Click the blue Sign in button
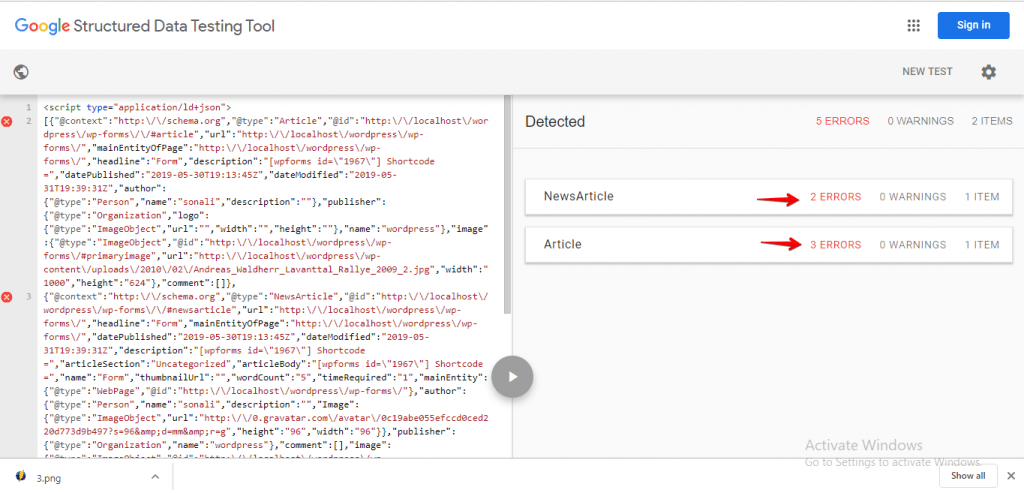Image resolution: width=1024 pixels, height=493 pixels. (x=973, y=25)
